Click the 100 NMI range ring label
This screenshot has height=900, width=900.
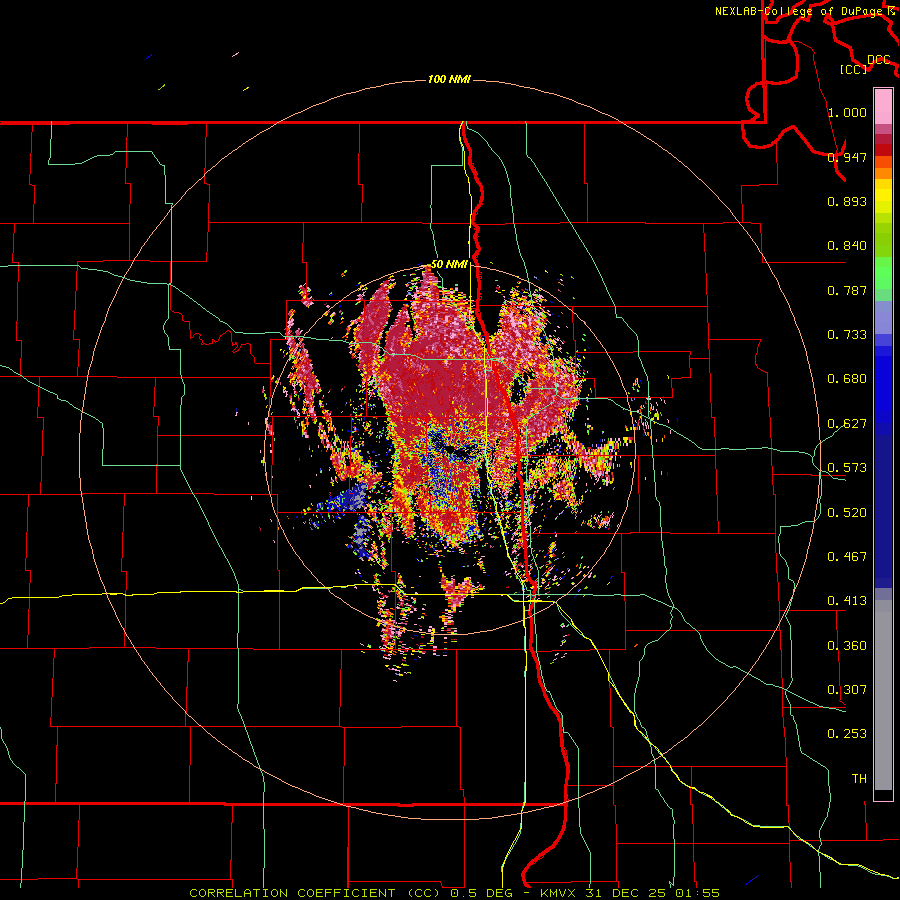click(x=449, y=79)
